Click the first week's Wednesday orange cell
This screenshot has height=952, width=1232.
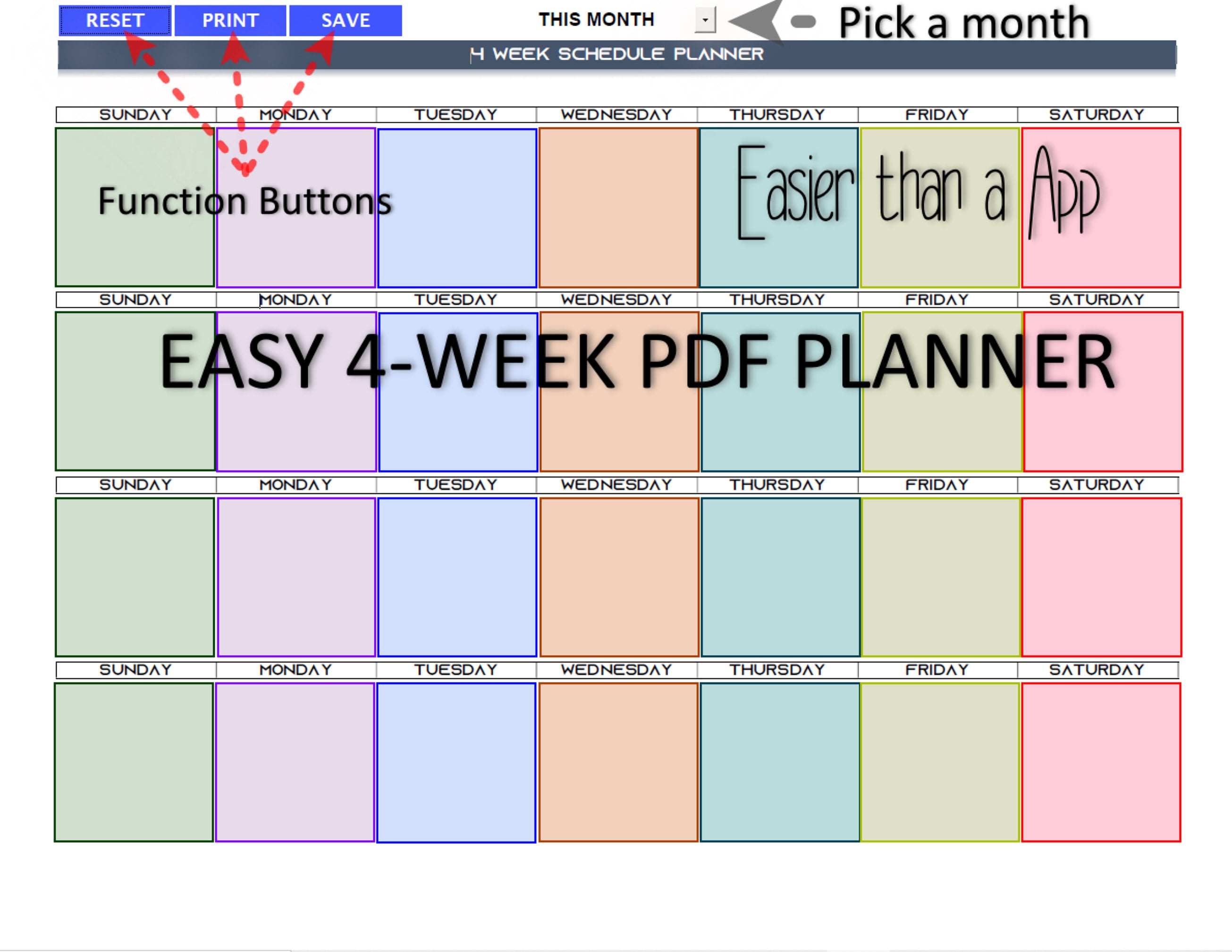[x=618, y=208]
